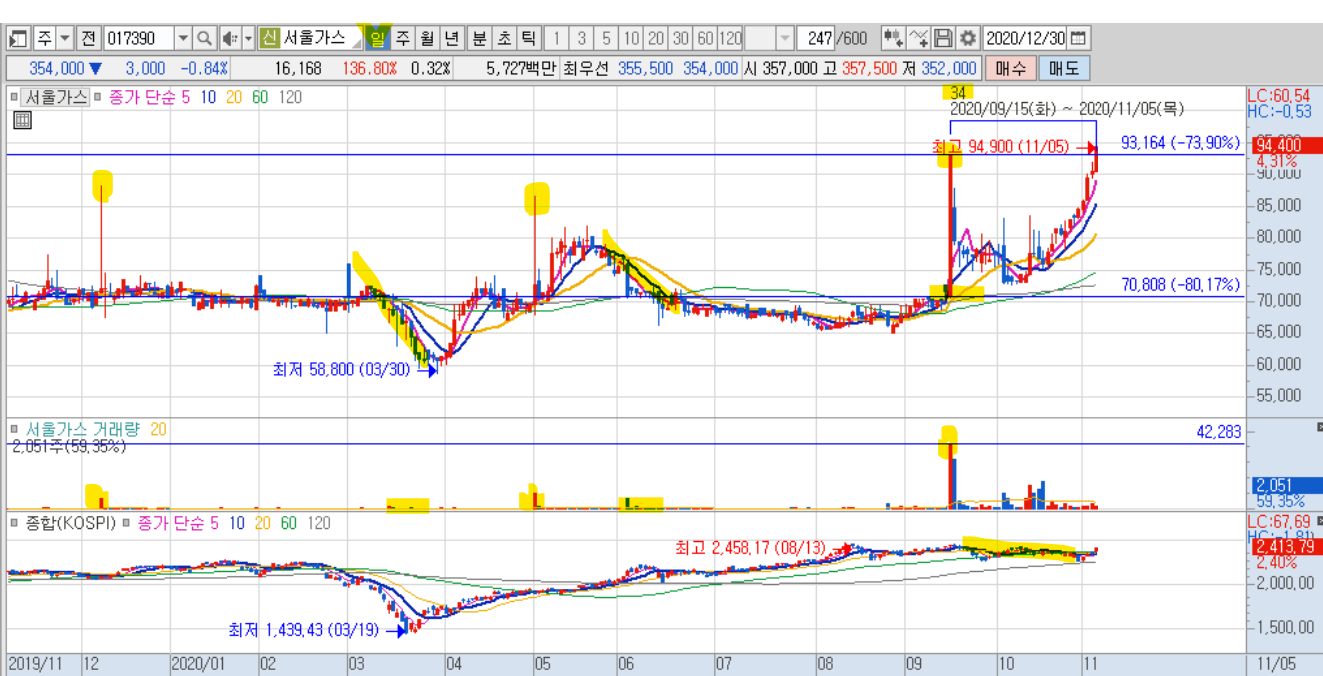Click the date field 2020/12/30

pyautogui.click(x=1025, y=38)
